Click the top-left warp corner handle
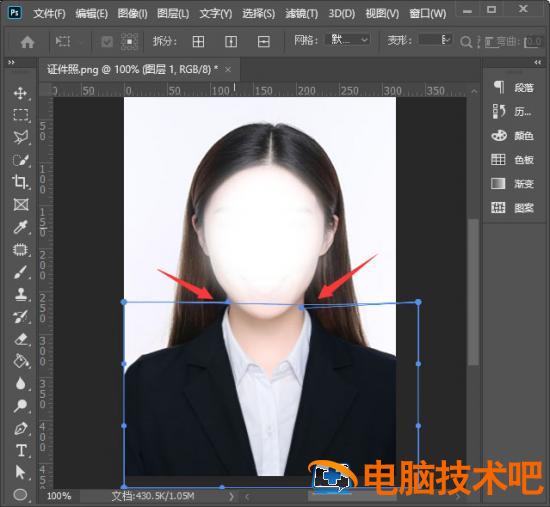The height and width of the screenshot is (507, 550). (x=123, y=302)
